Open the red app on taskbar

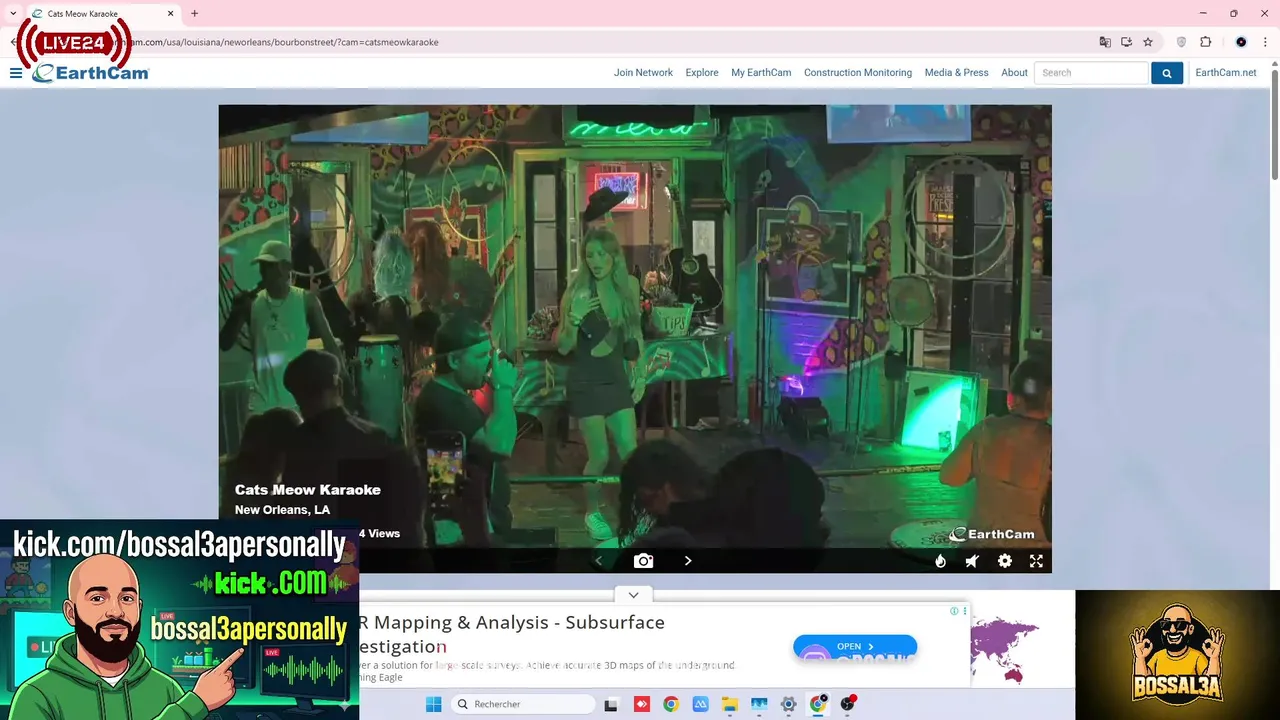pyautogui.click(x=641, y=704)
